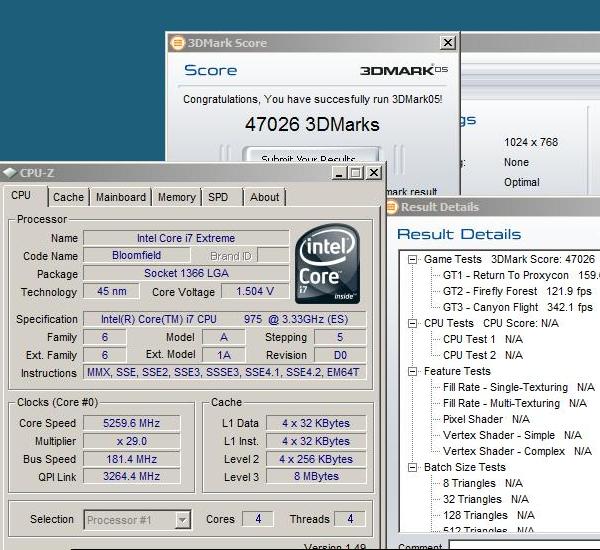Collapse the CPU Tests tree node

[412, 323]
